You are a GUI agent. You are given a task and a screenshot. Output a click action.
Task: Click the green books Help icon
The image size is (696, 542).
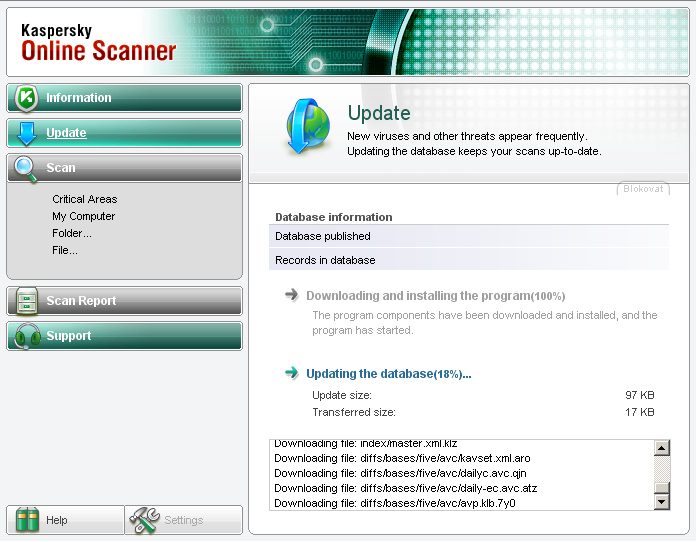pyautogui.click(x=27, y=519)
